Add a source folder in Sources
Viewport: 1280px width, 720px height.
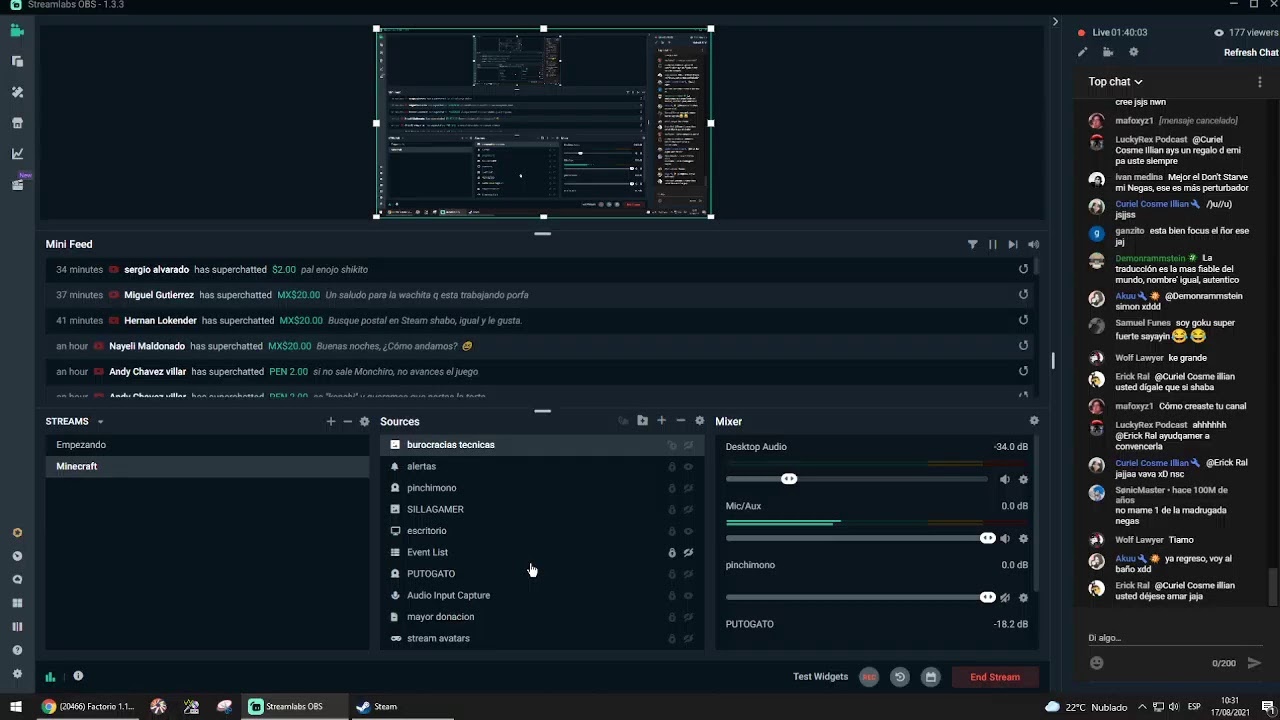point(642,421)
